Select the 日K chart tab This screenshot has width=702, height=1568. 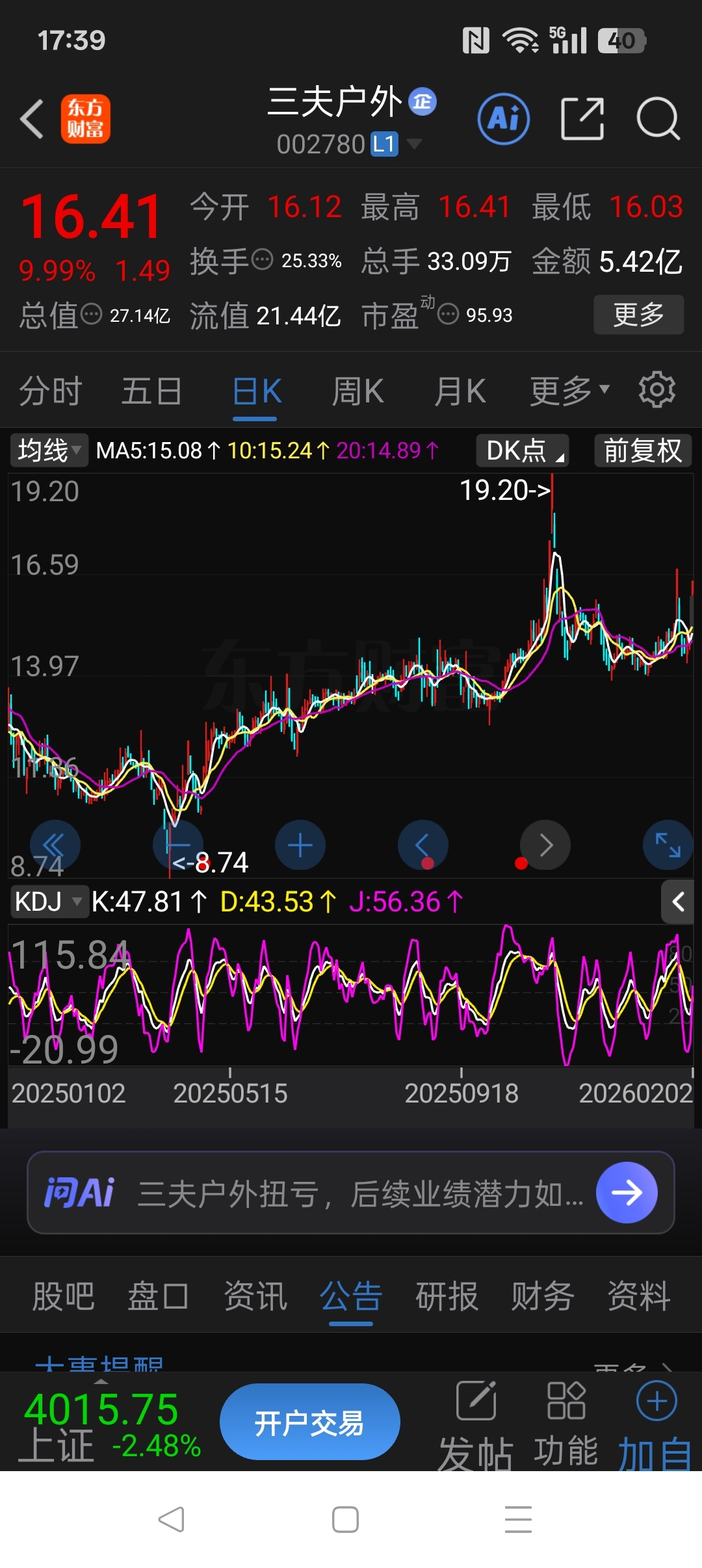pos(257,391)
